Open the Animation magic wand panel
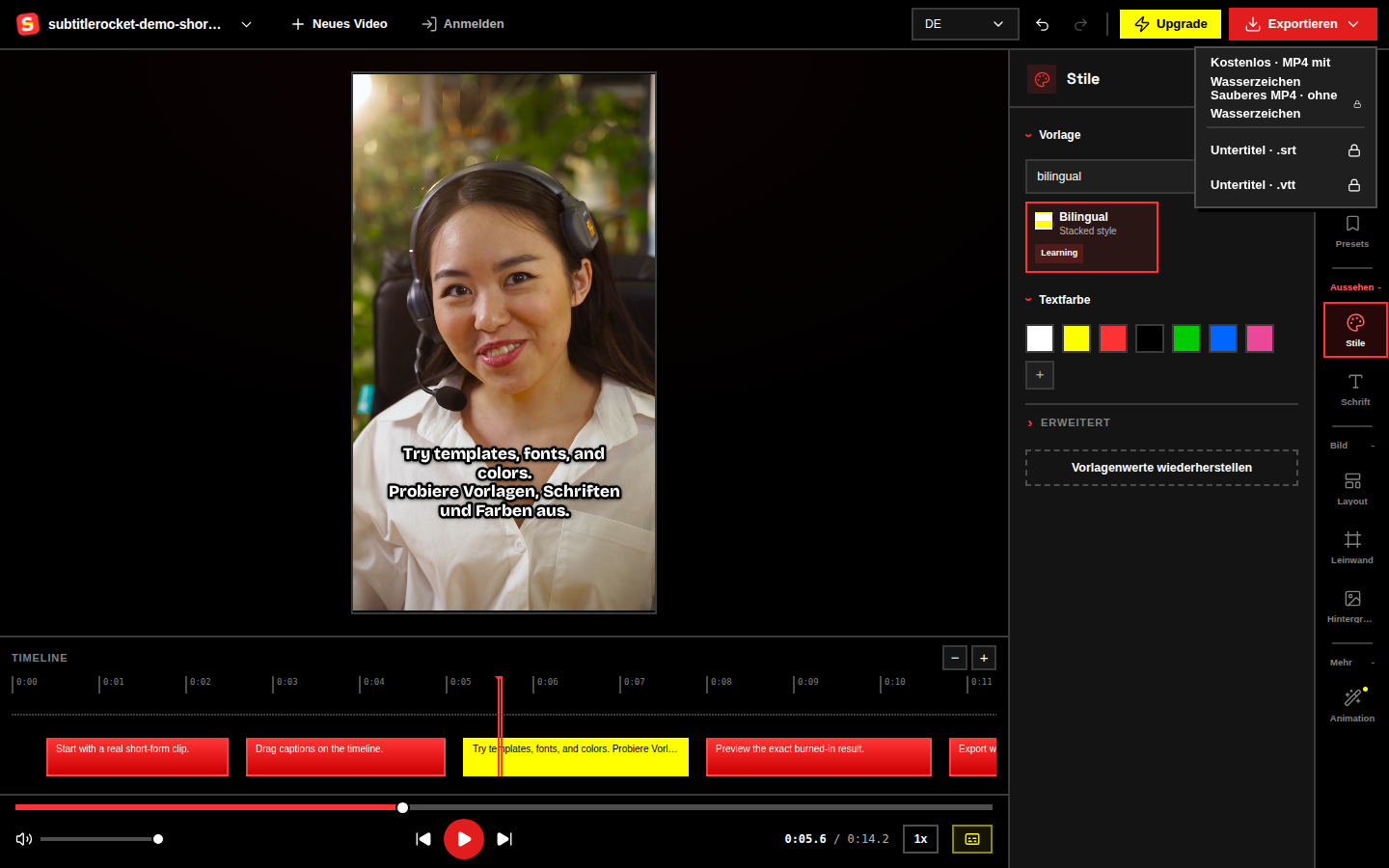This screenshot has height=868, width=1389. point(1352,705)
